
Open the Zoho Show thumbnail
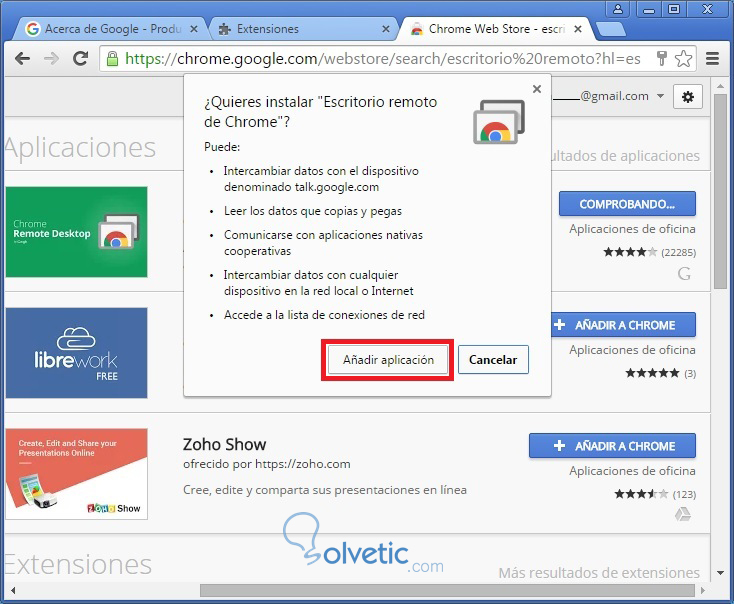click(x=76, y=474)
